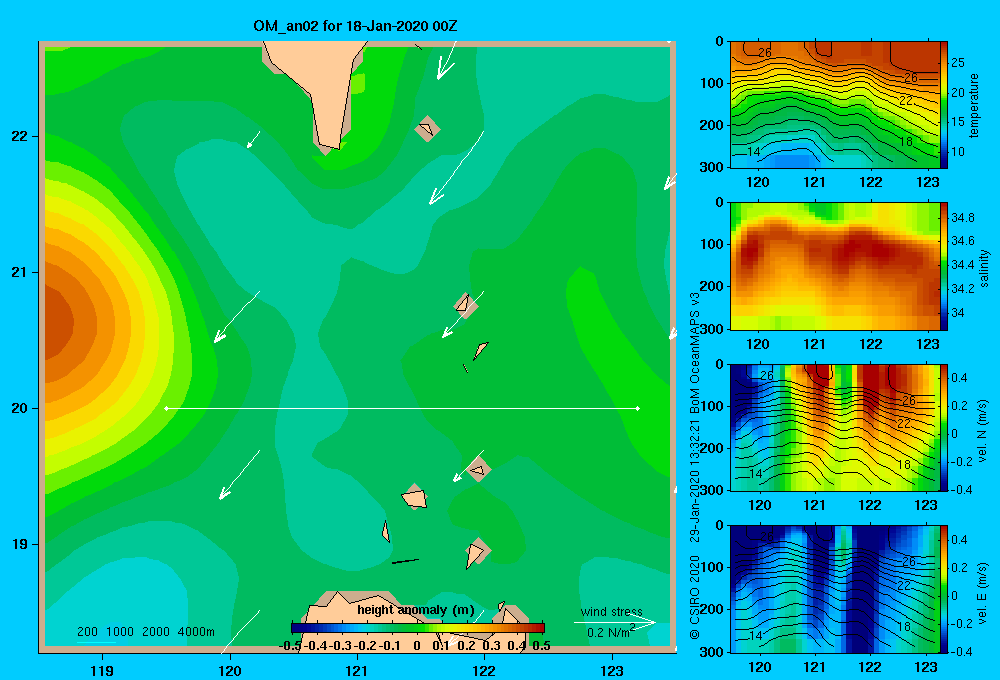Click the '-0.5' tick on height anomaly scale
Viewport: 1000px width, 680px height.
click(290, 646)
